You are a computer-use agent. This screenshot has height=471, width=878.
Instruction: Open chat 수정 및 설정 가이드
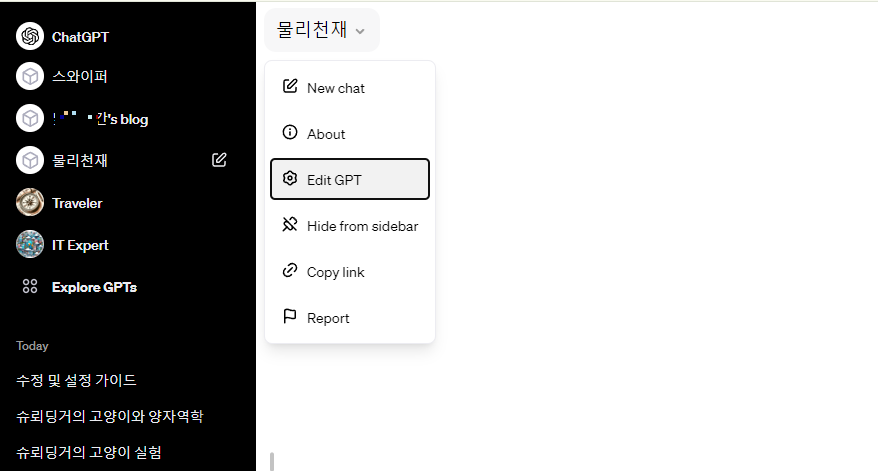point(76,380)
